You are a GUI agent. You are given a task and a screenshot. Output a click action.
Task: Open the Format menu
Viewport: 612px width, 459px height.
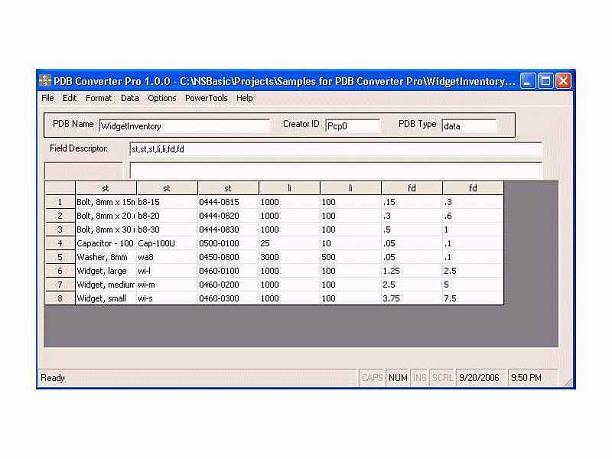tap(98, 98)
